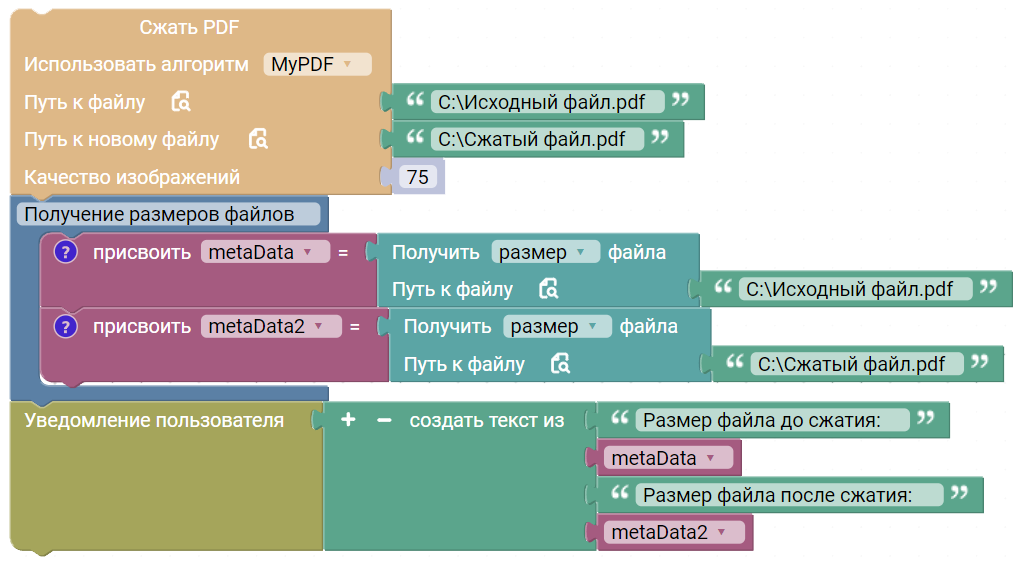Image resolution: width=1021 pixels, height=563 pixels.
Task: Open metaData2 variable dropdown in text join block
Action: coord(674,532)
